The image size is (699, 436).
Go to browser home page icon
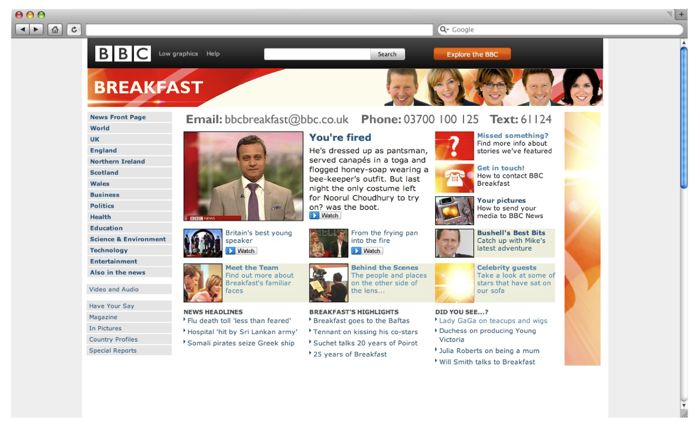point(55,29)
